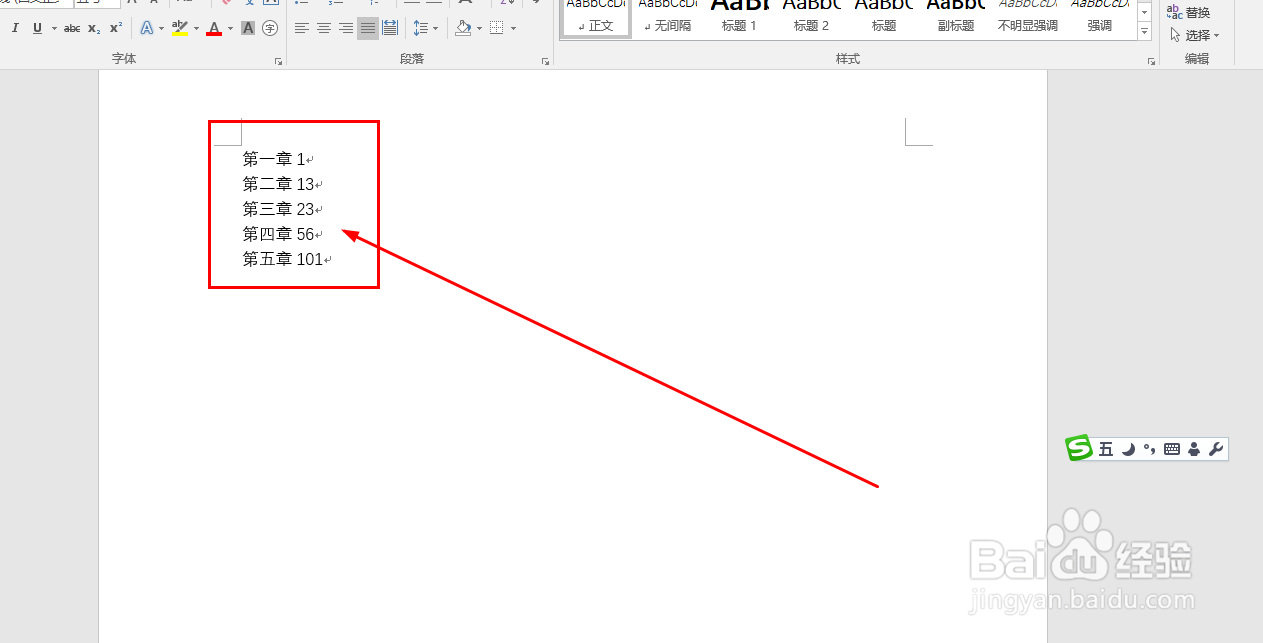Apply the 标题 1 style
Screen dimensions: 1263x643
pos(740,18)
